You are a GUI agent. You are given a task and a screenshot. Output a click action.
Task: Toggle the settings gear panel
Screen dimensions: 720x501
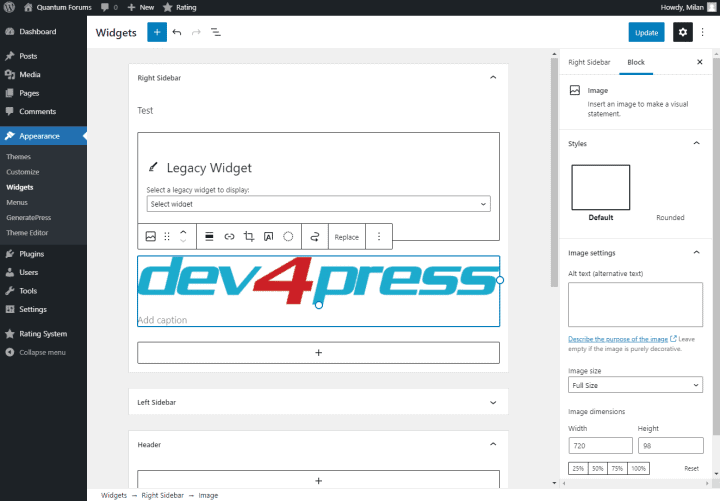683,32
